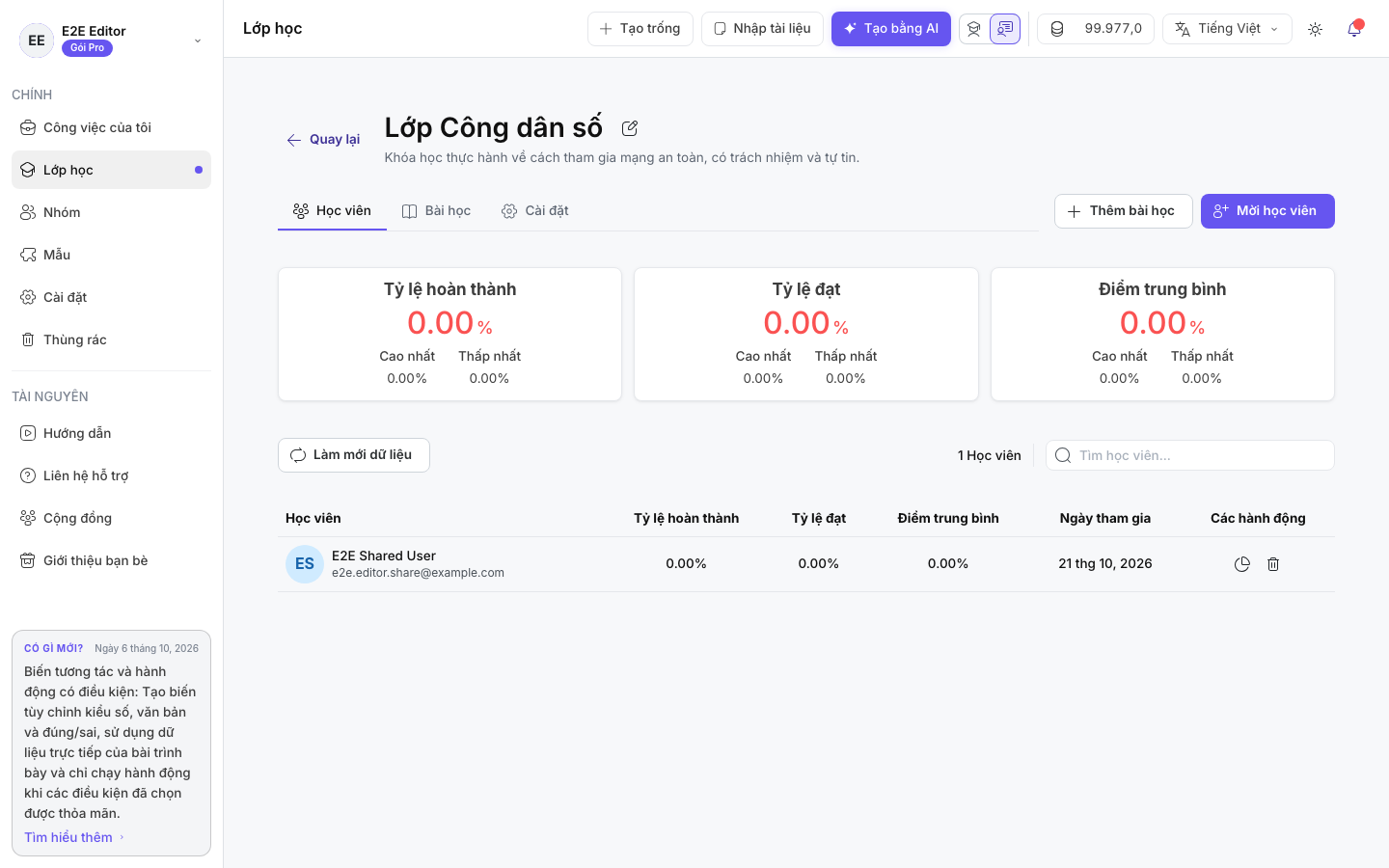Open the notifications bell

(x=1354, y=29)
